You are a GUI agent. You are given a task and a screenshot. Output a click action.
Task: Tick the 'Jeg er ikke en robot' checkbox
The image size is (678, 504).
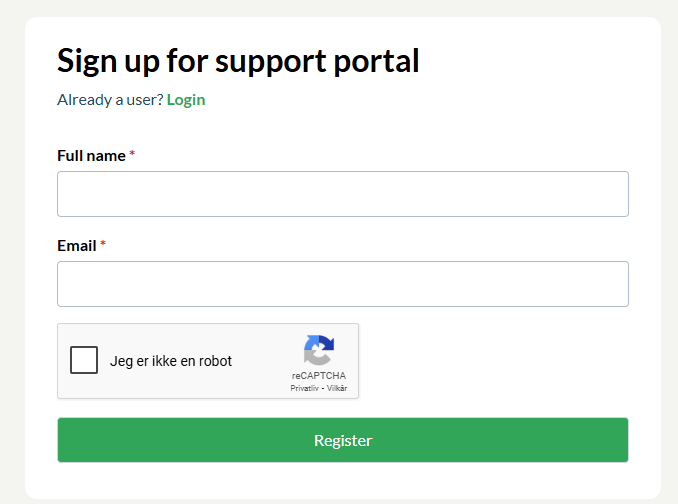point(84,360)
